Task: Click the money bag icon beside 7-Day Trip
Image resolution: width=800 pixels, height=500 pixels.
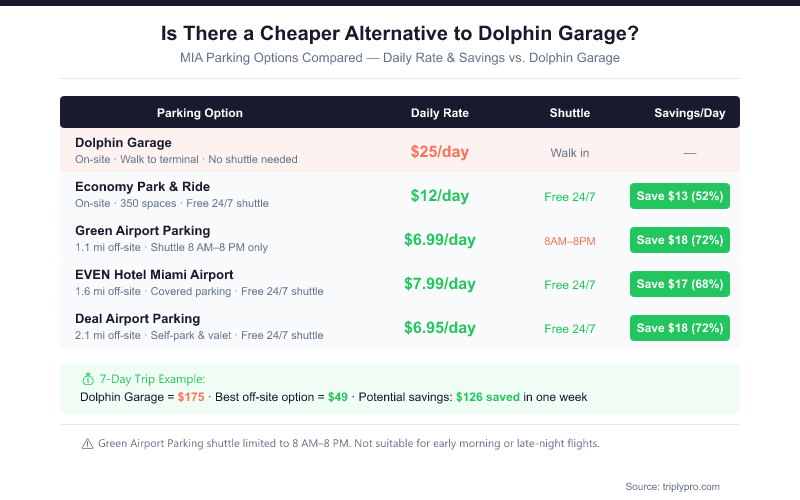Action: point(87,379)
